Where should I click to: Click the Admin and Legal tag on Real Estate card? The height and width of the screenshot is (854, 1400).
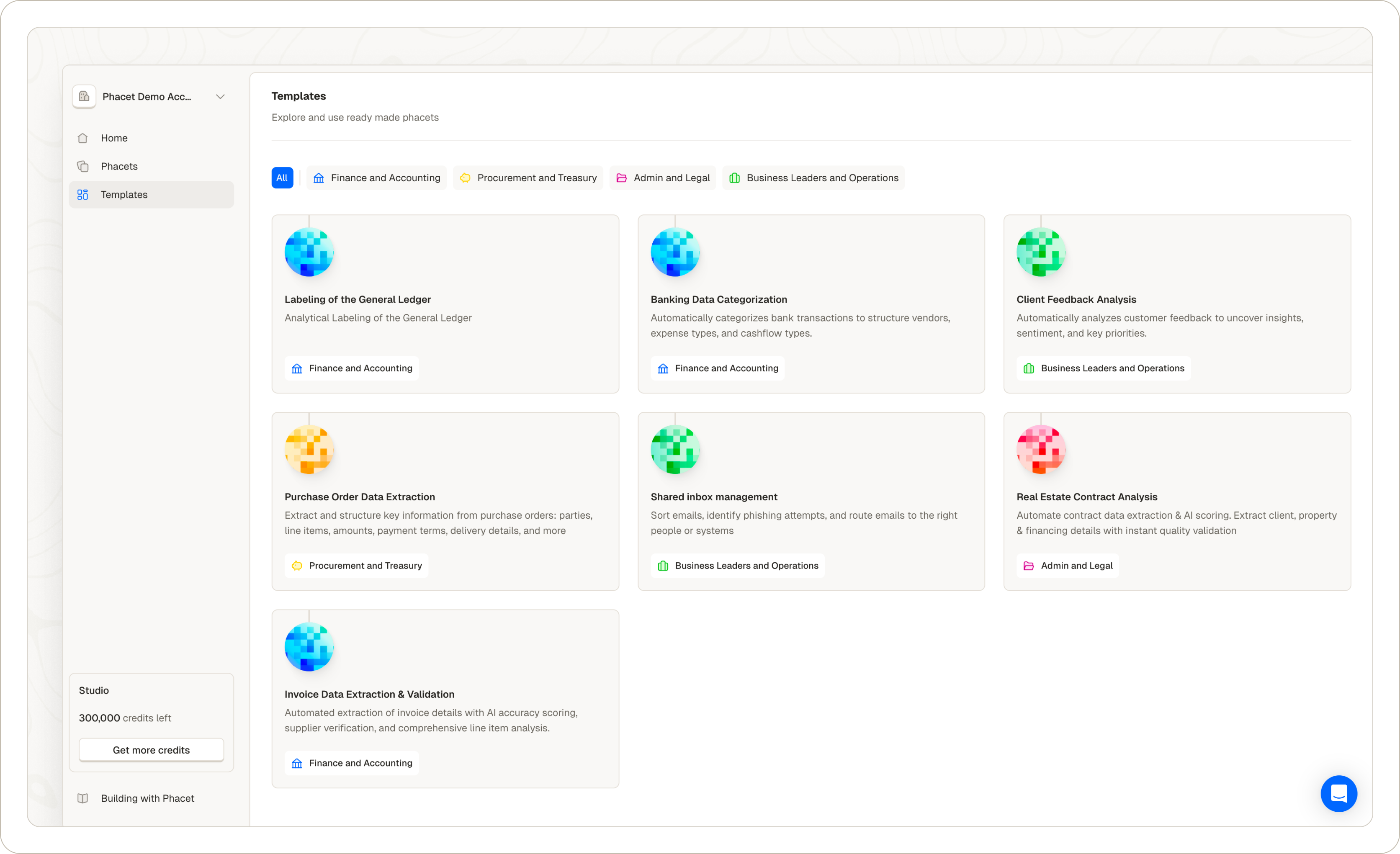click(1067, 566)
